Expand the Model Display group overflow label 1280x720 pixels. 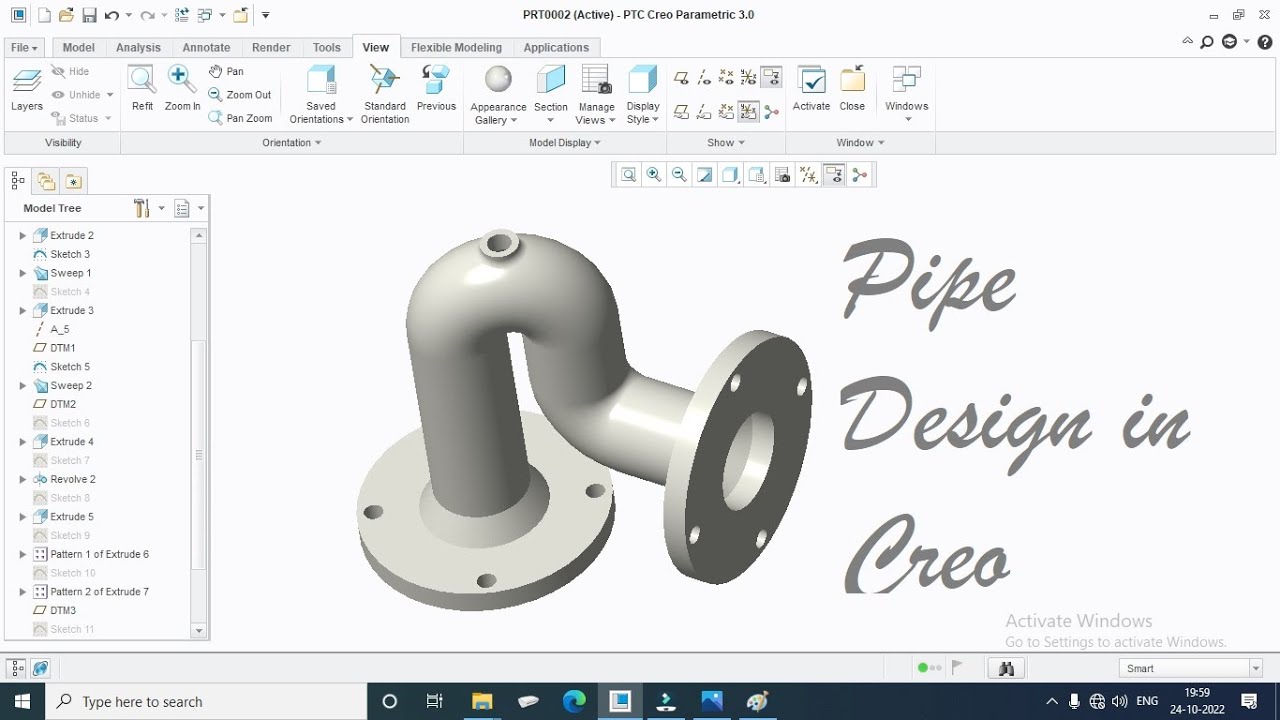[564, 143]
